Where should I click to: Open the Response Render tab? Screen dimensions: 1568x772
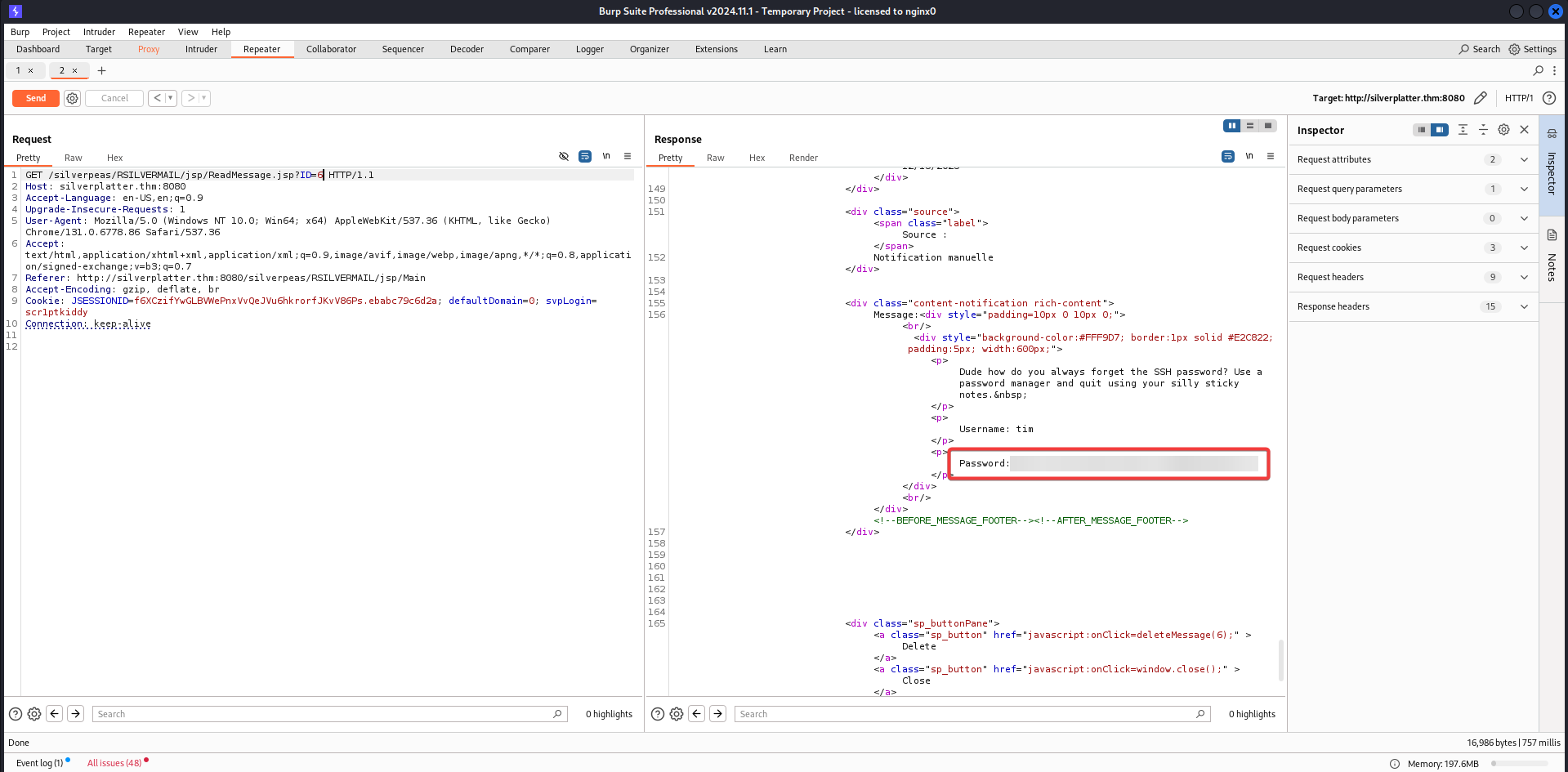tap(803, 158)
